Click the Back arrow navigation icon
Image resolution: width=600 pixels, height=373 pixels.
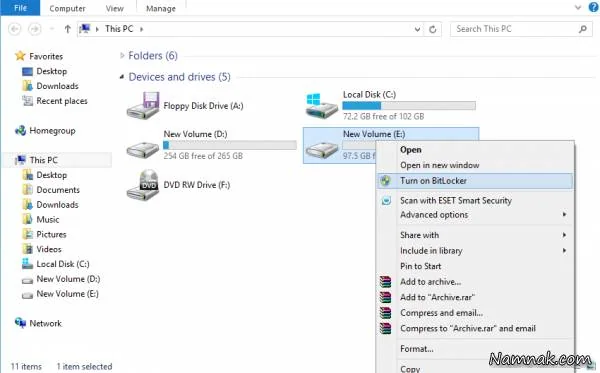point(15,29)
